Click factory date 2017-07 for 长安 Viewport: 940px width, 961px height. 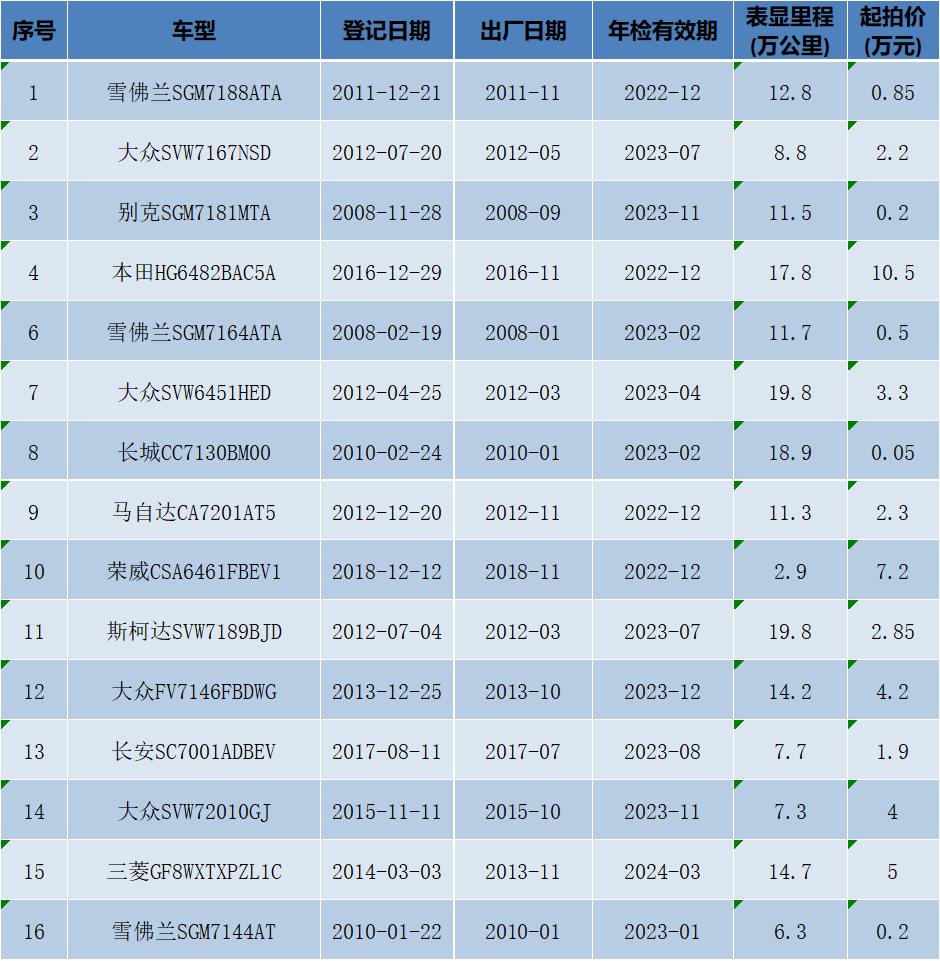[523, 751]
